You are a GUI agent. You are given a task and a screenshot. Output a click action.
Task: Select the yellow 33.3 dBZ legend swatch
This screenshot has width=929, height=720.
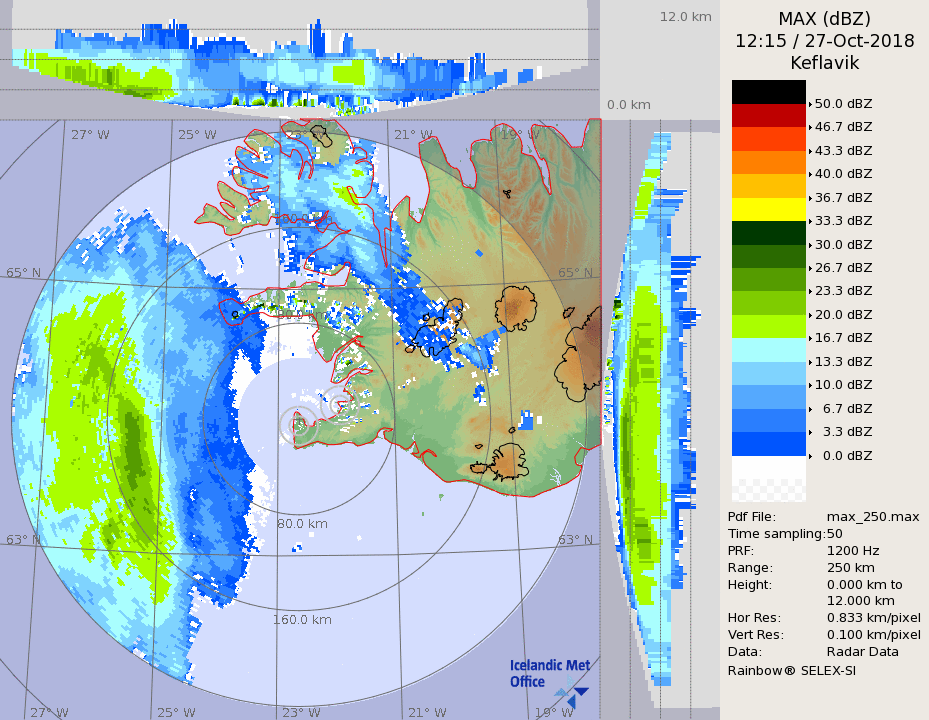coord(768,209)
